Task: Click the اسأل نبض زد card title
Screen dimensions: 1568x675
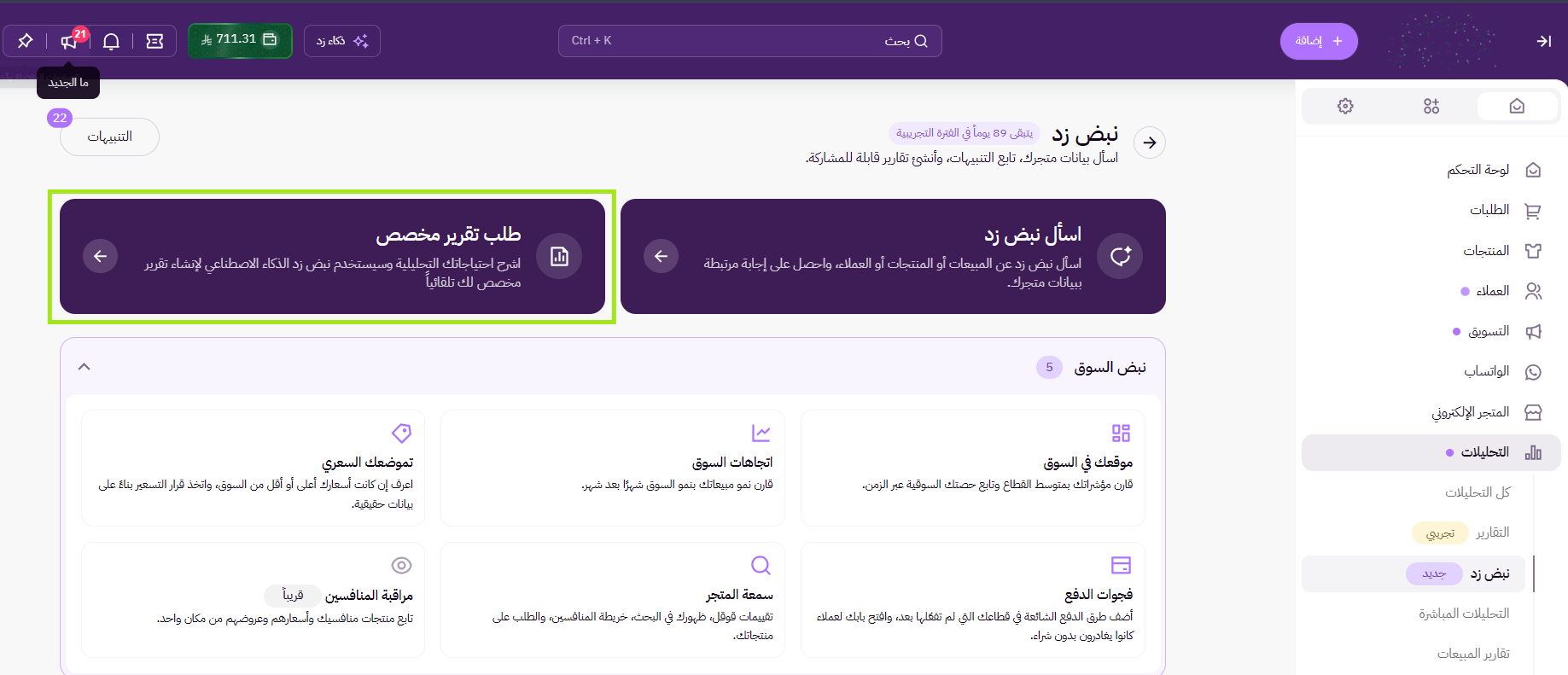Action: point(1032,235)
